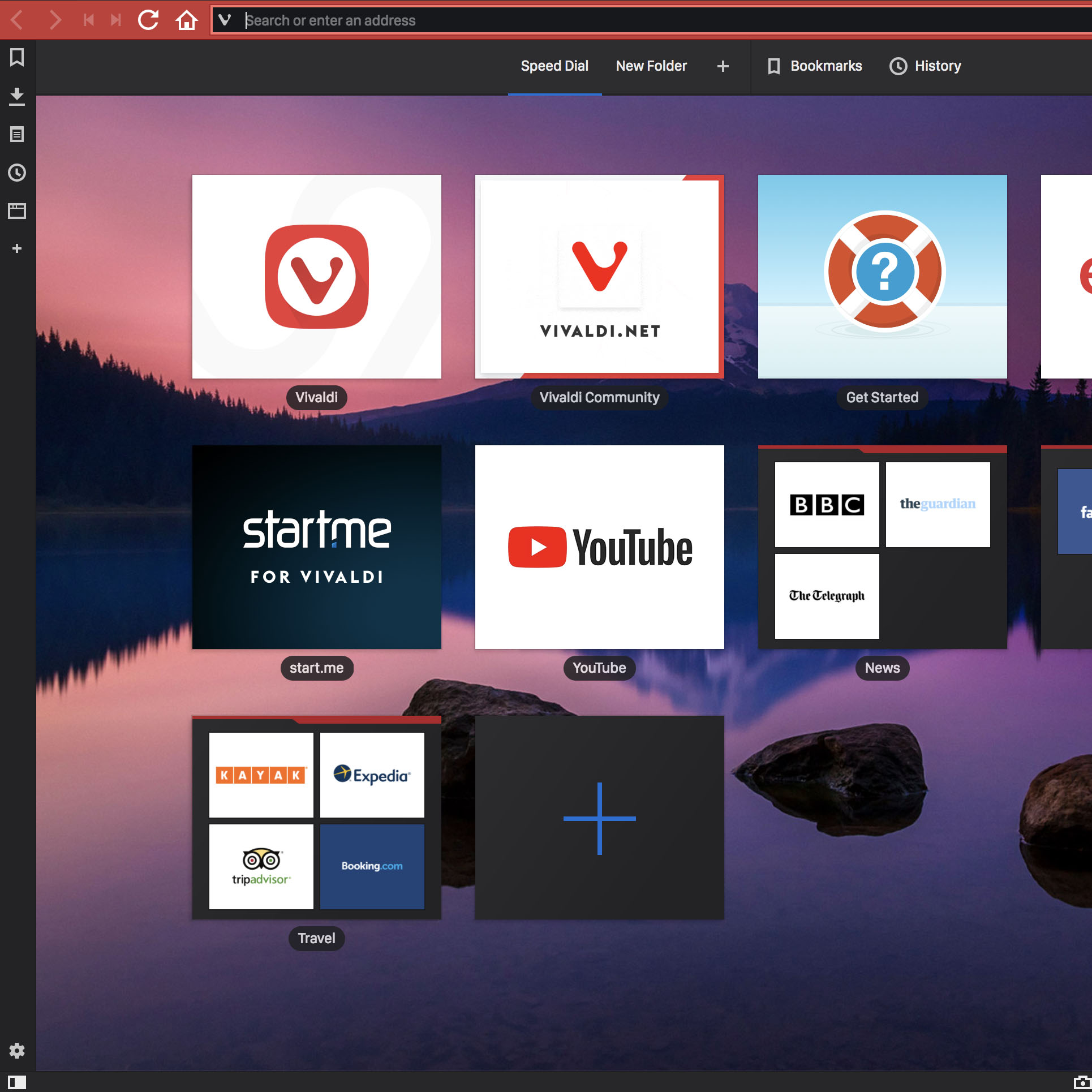Toggle the History panel in sidebar
Screen dimensions: 1092x1092
(x=17, y=173)
